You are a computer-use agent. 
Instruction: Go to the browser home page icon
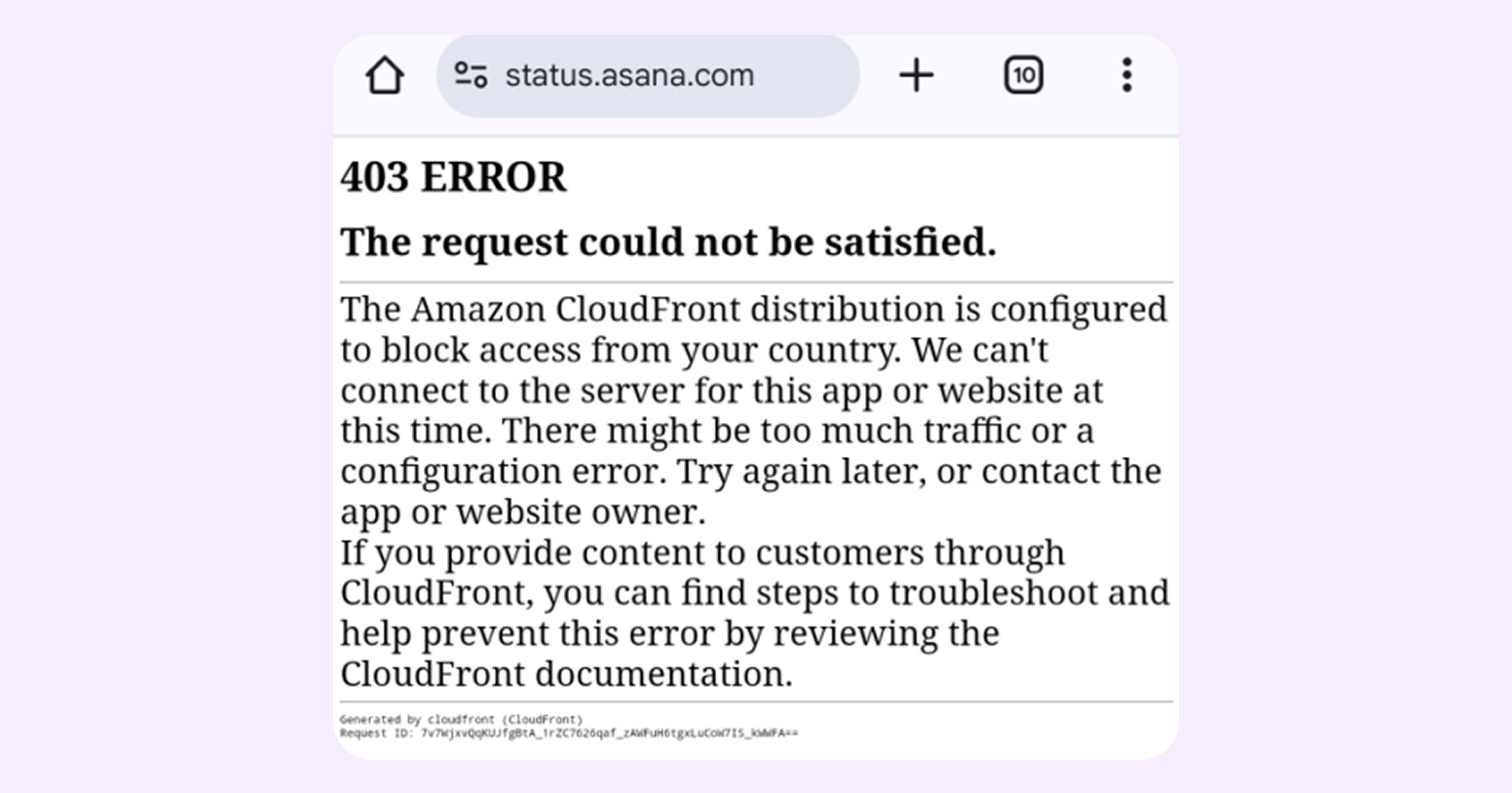(x=384, y=75)
